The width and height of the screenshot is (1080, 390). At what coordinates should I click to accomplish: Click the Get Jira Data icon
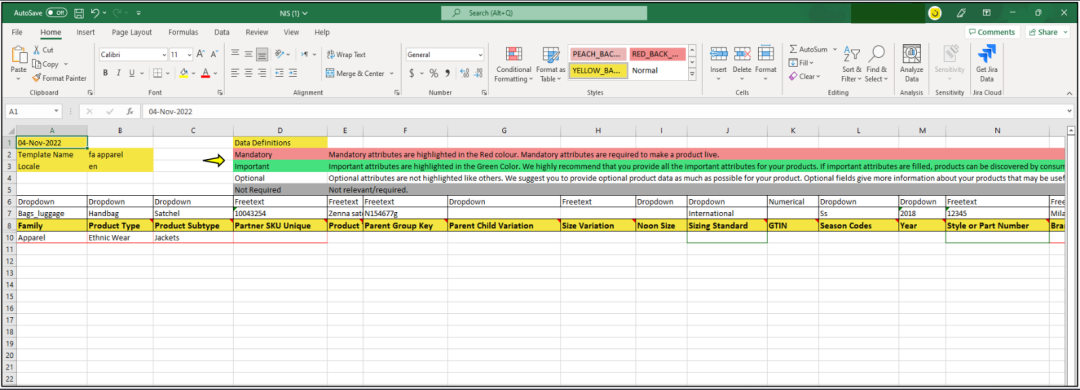(x=987, y=65)
